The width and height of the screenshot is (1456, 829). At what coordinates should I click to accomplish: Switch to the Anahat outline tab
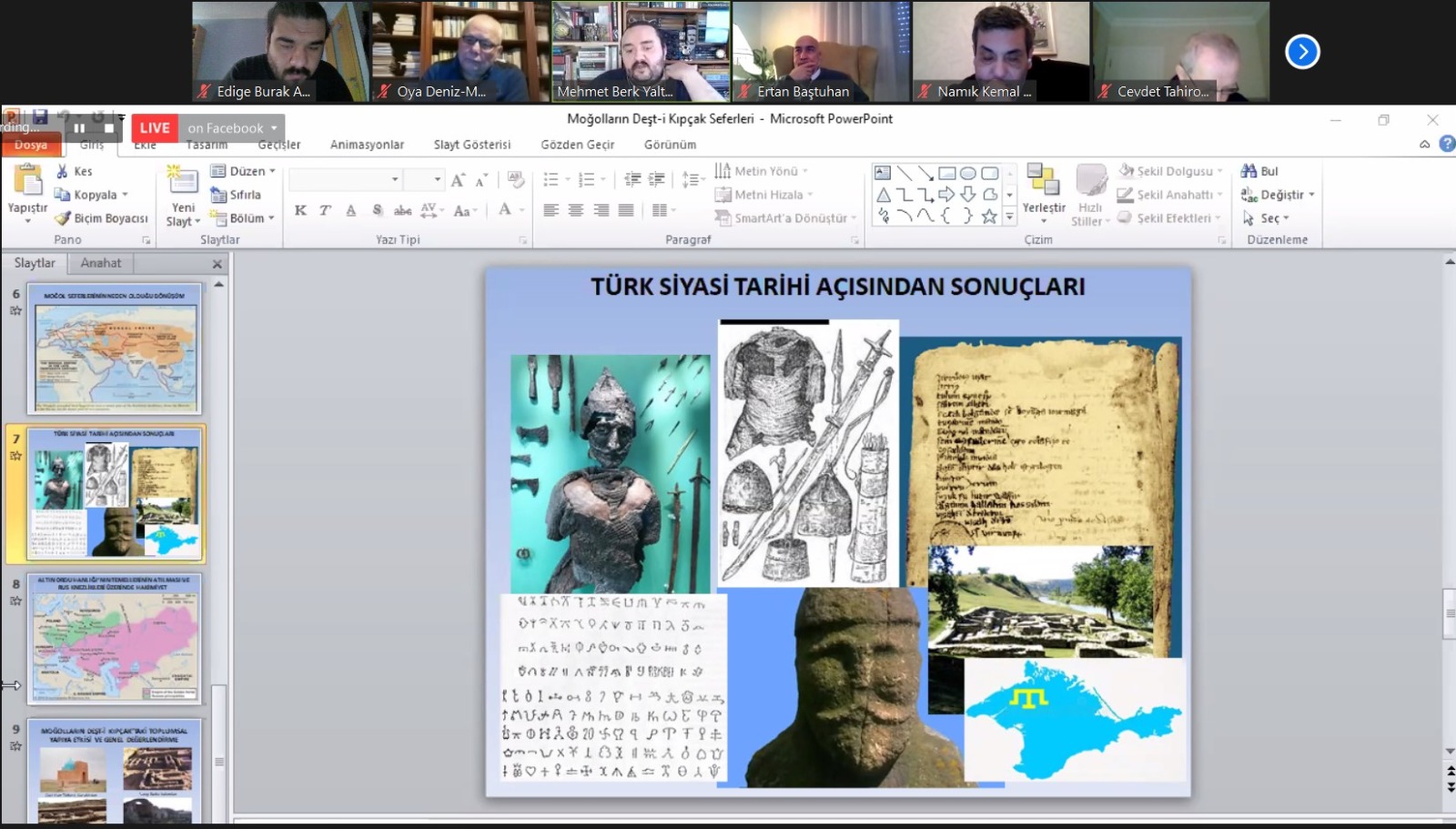100,263
